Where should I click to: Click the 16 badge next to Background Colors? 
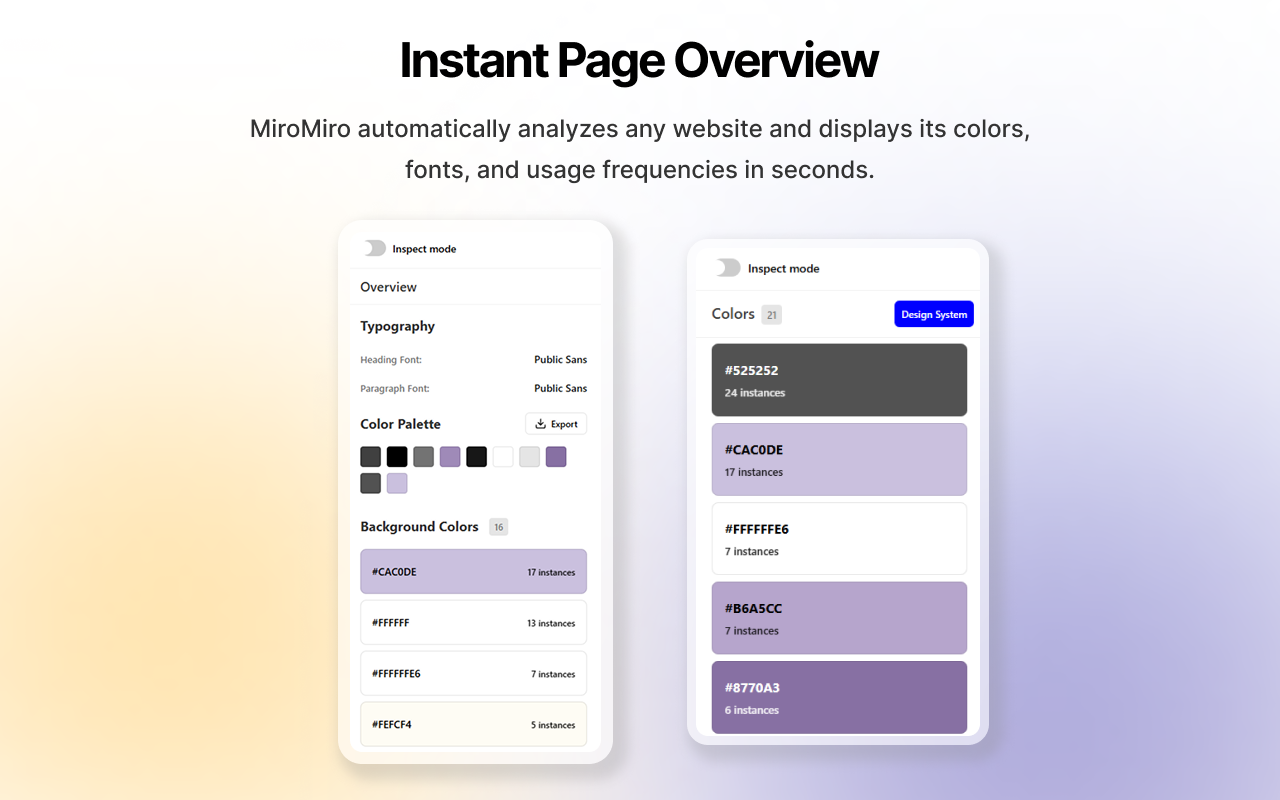pyautogui.click(x=498, y=527)
